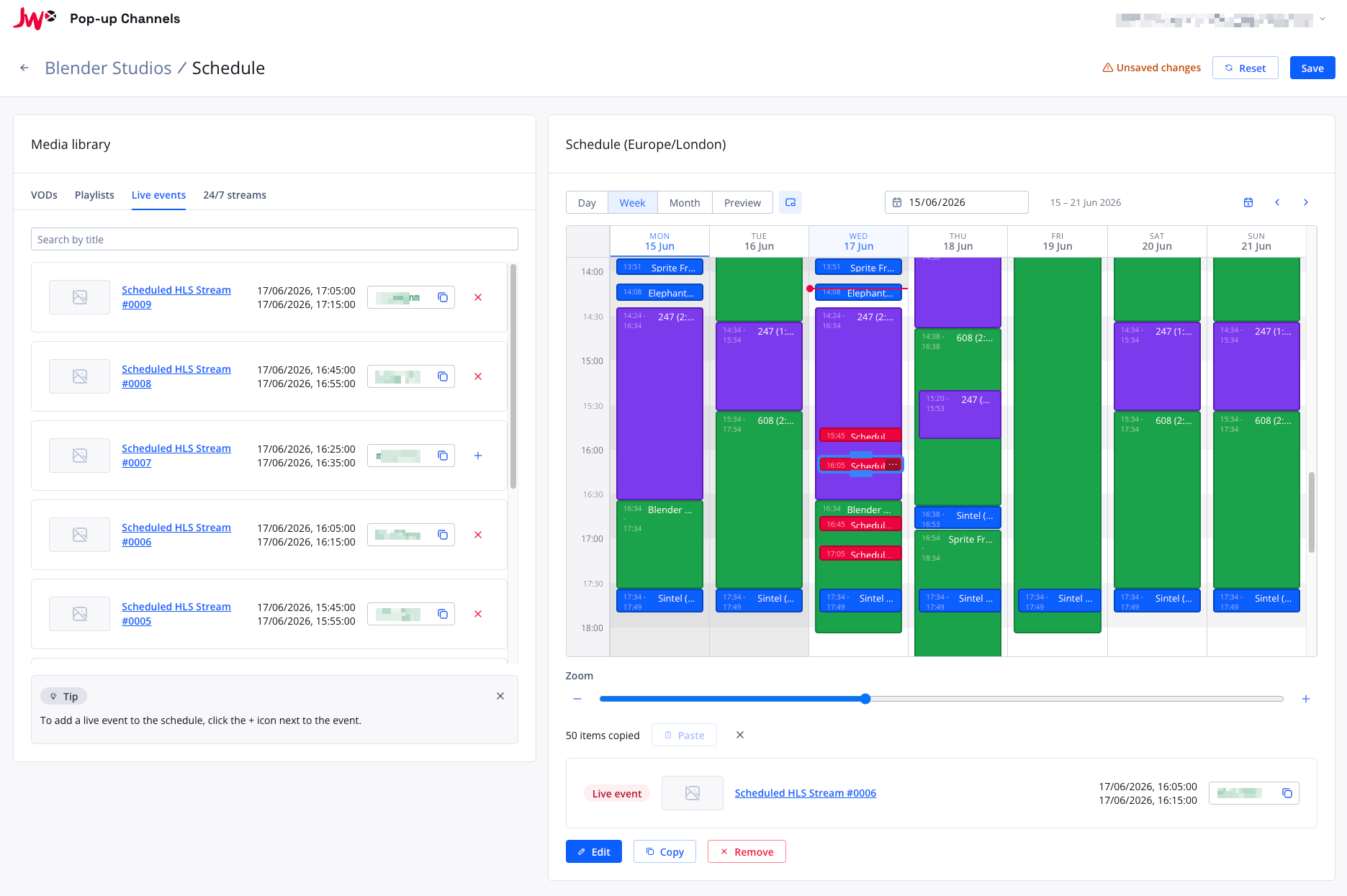Open the three-dot menu on the 16:05 event
This screenshot has width=1347, height=896.
[893, 465]
